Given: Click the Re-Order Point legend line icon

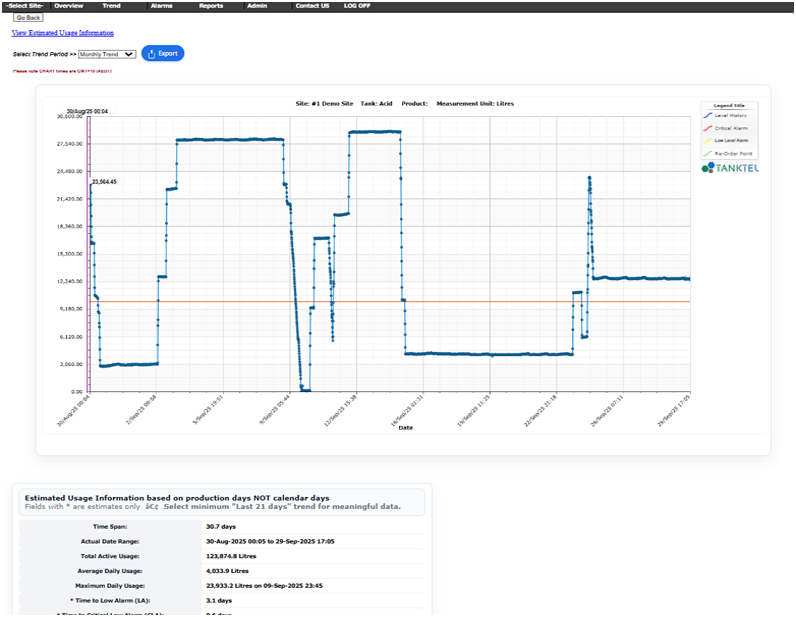Looking at the screenshot, I should coord(708,153).
